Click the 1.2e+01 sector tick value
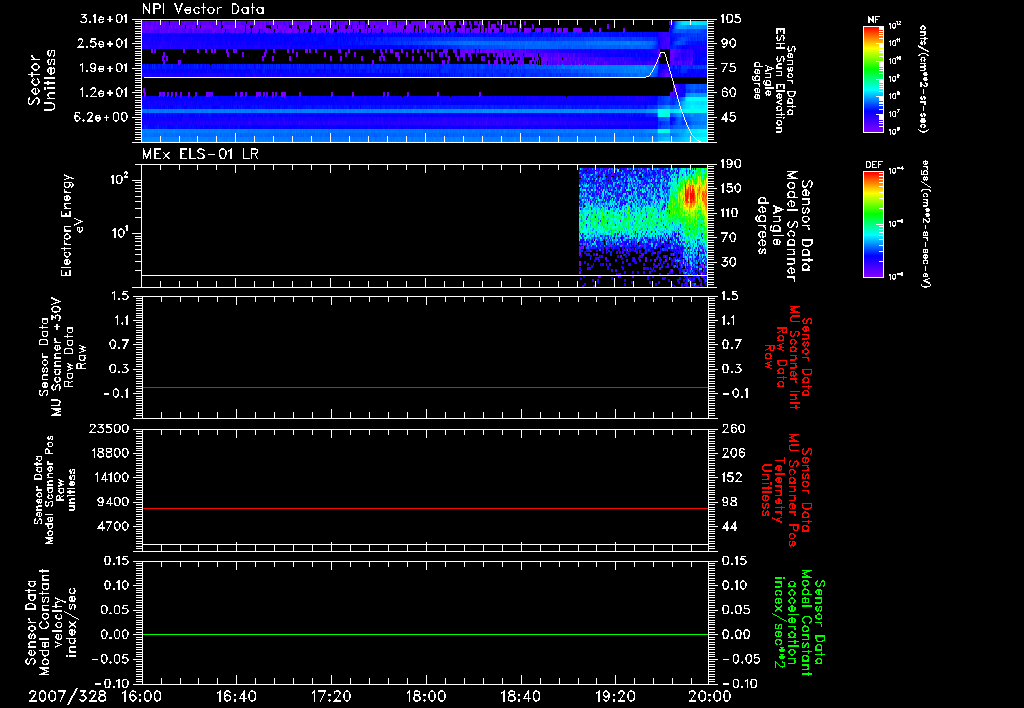Viewport: 1024px width, 708px height. click(104, 93)
